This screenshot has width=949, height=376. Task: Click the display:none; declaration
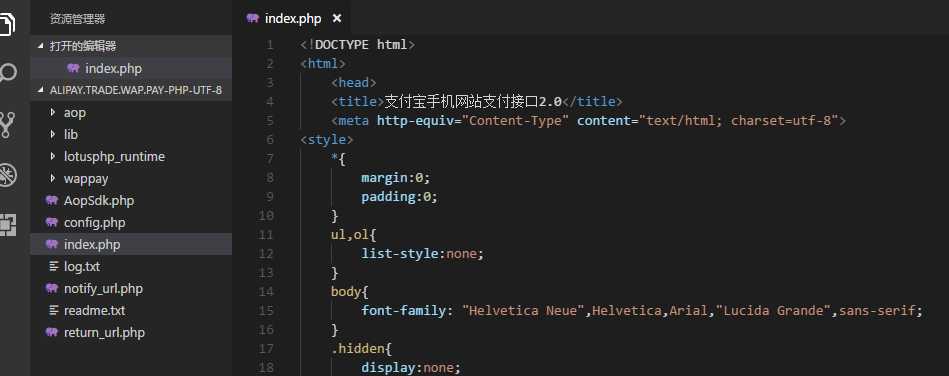[x=411, y=368]
